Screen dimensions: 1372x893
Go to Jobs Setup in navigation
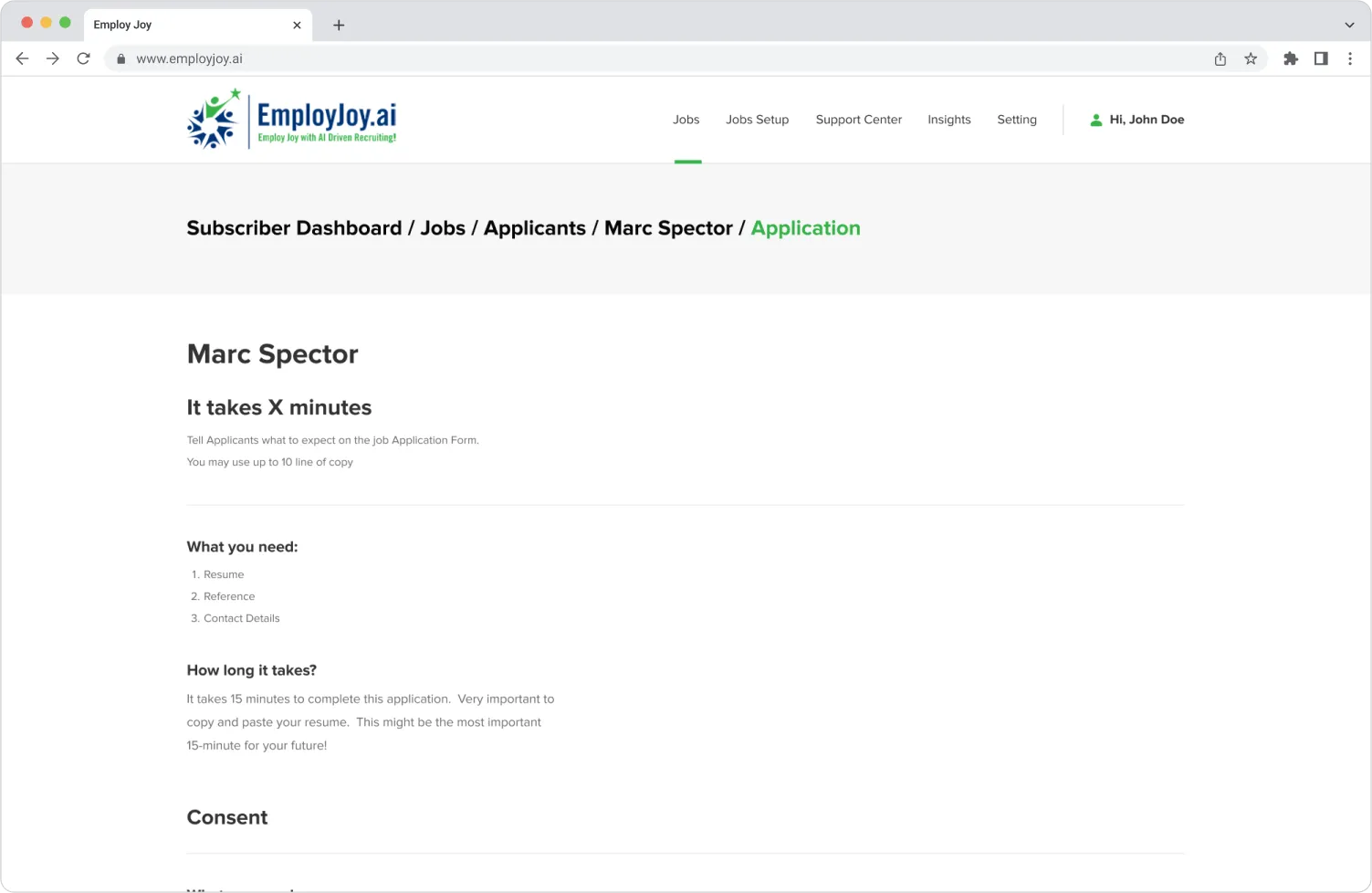pyautogui.click(x=757, y=120)
